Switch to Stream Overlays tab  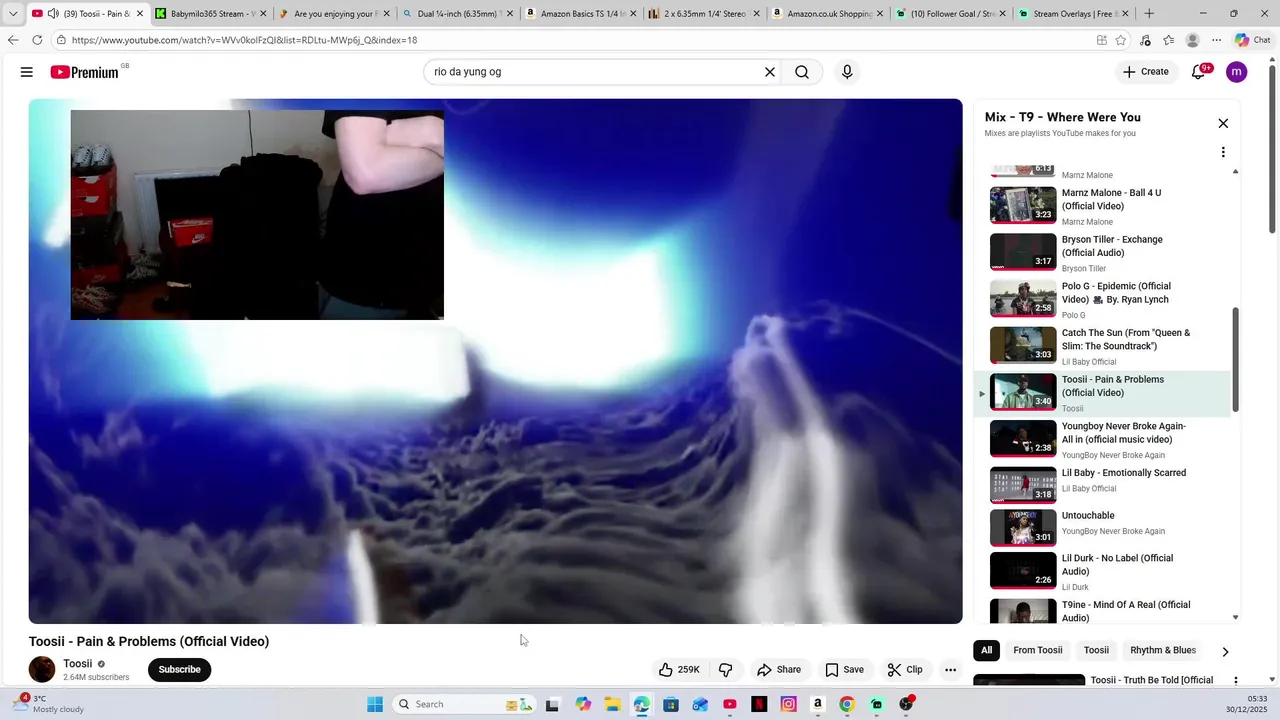click(1074, 14)
